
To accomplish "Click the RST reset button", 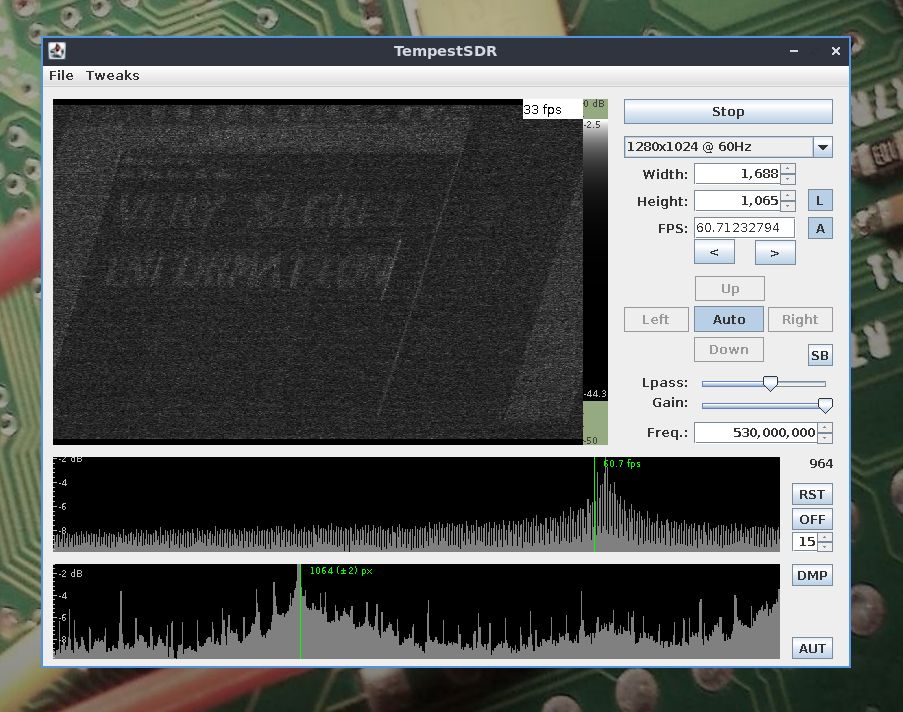I will point(812,494).
